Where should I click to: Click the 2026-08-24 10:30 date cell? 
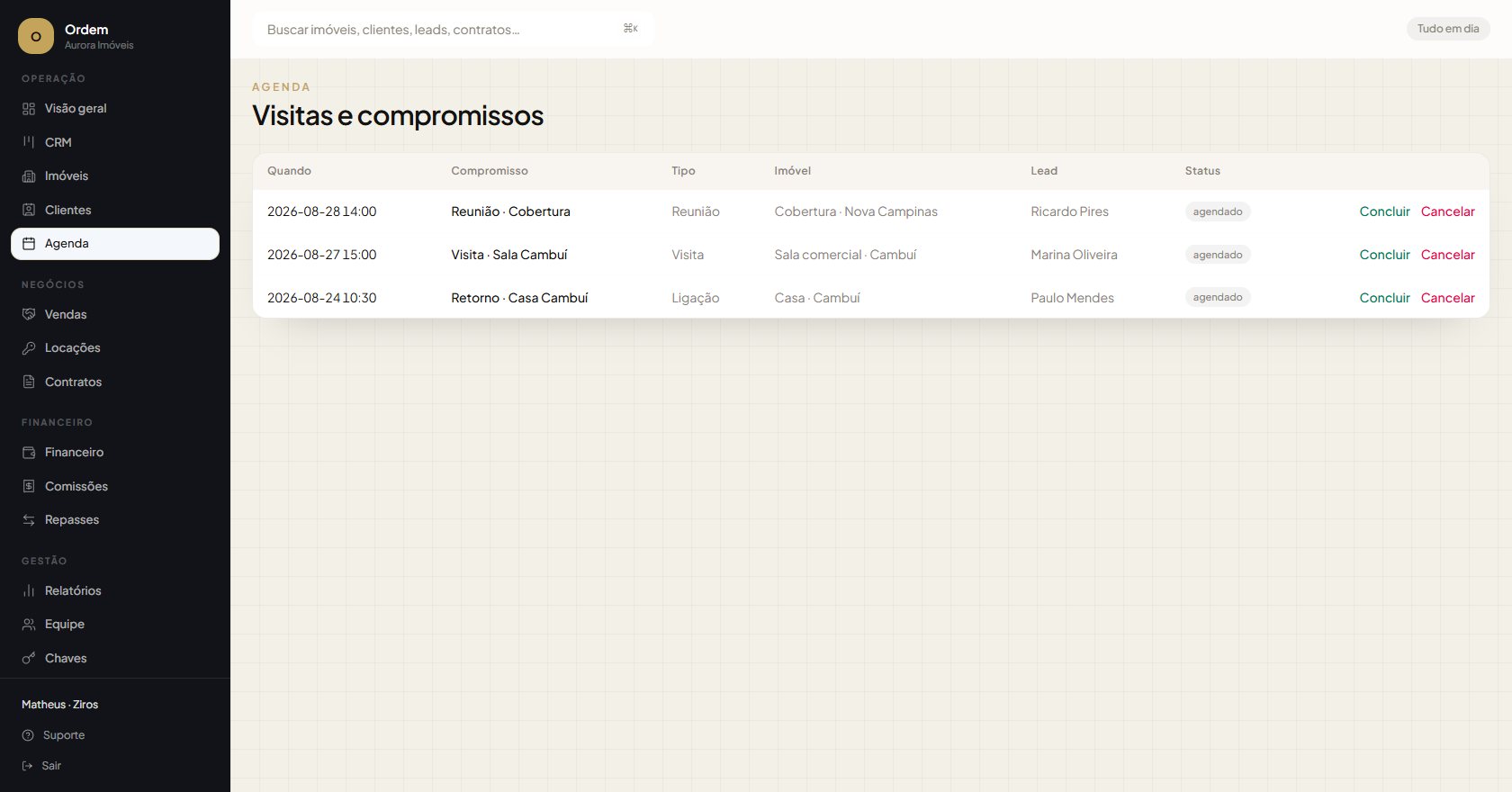pos(321,298)
